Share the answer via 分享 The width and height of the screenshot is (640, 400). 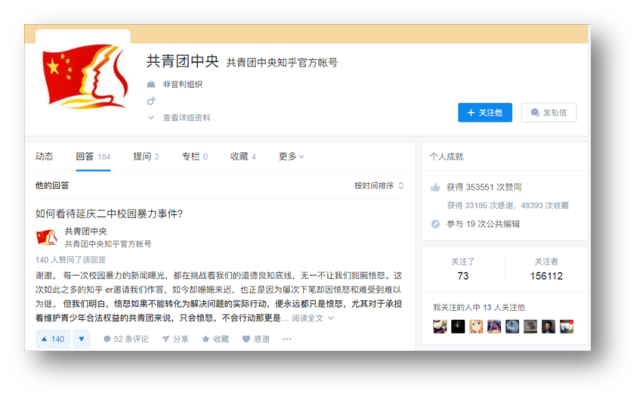(175, 339)
